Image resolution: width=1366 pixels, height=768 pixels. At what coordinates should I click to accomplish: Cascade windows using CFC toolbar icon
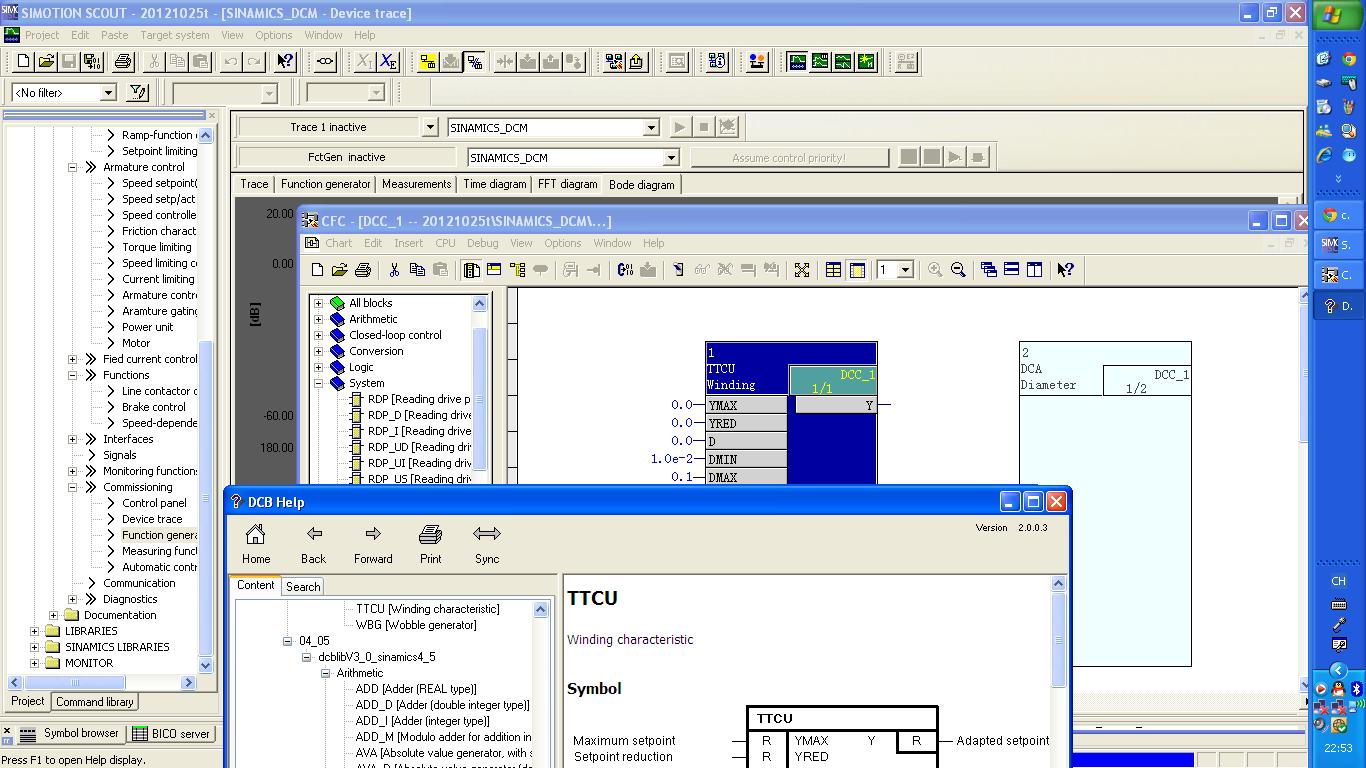point(989,270)
